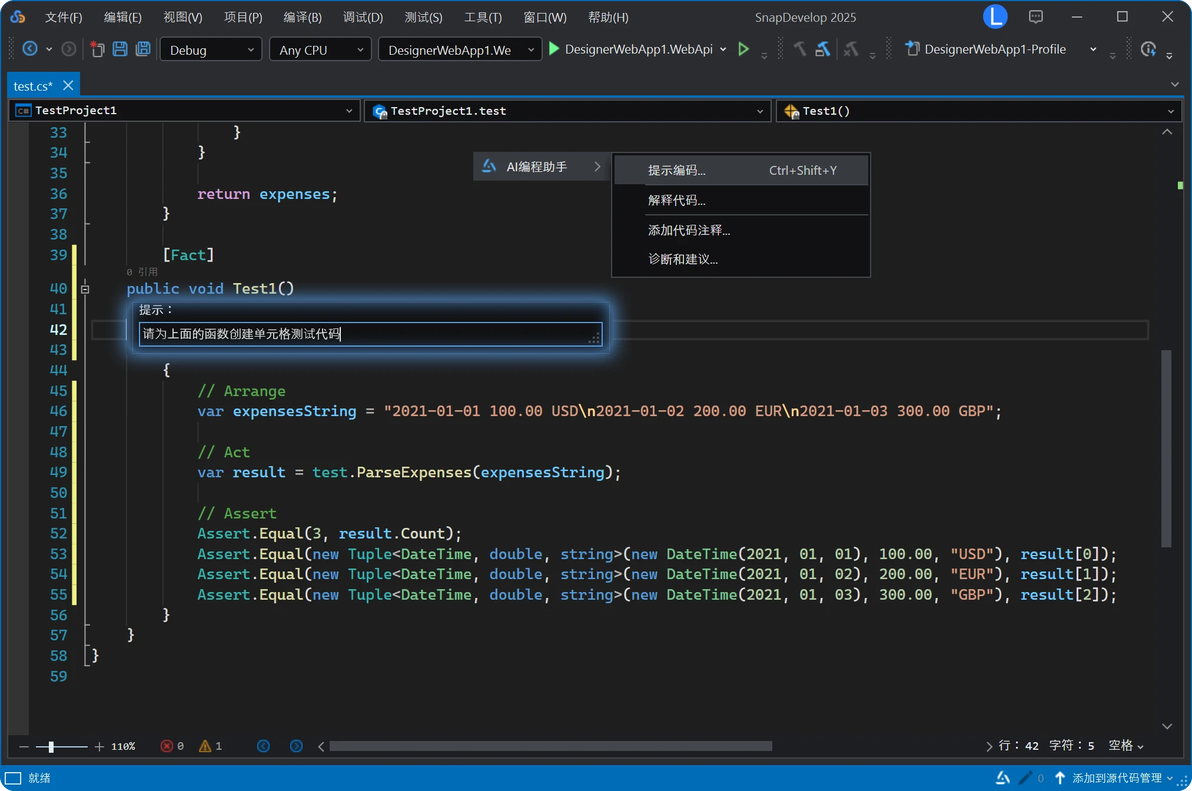This screenshot has width=1192, height=791.
Task: Click the error count icon in editor footer
Action: [x=166, y=746]
